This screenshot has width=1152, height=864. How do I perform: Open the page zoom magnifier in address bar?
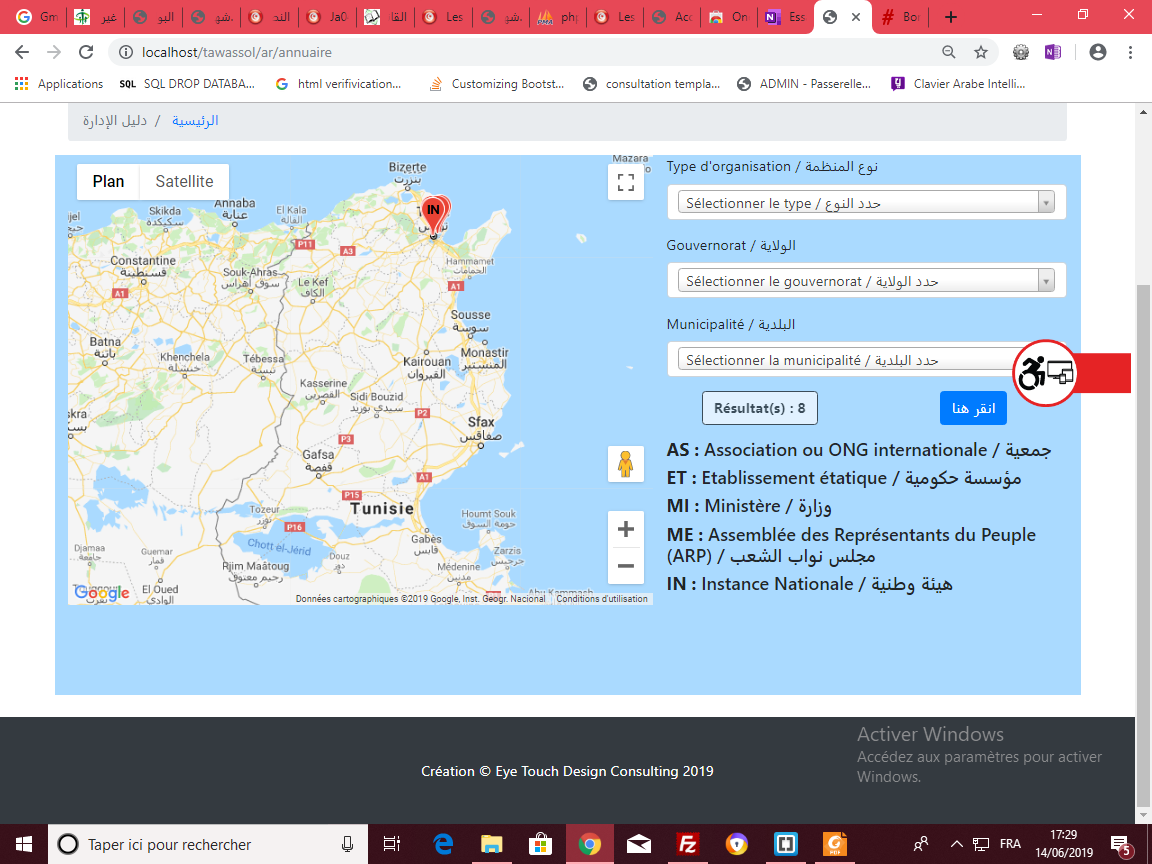[949, 52]
